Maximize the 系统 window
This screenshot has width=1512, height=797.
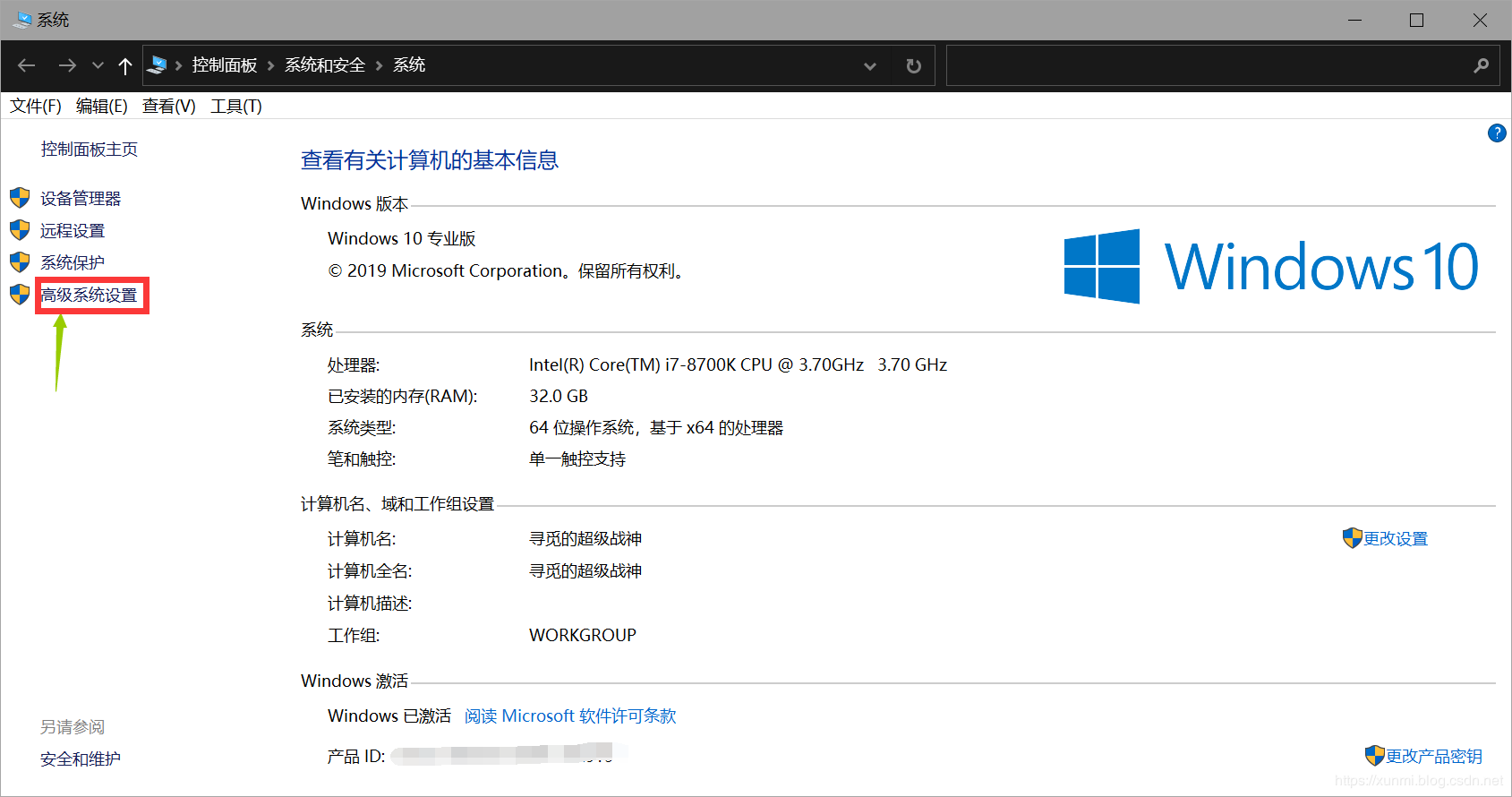coord(1416,20)
